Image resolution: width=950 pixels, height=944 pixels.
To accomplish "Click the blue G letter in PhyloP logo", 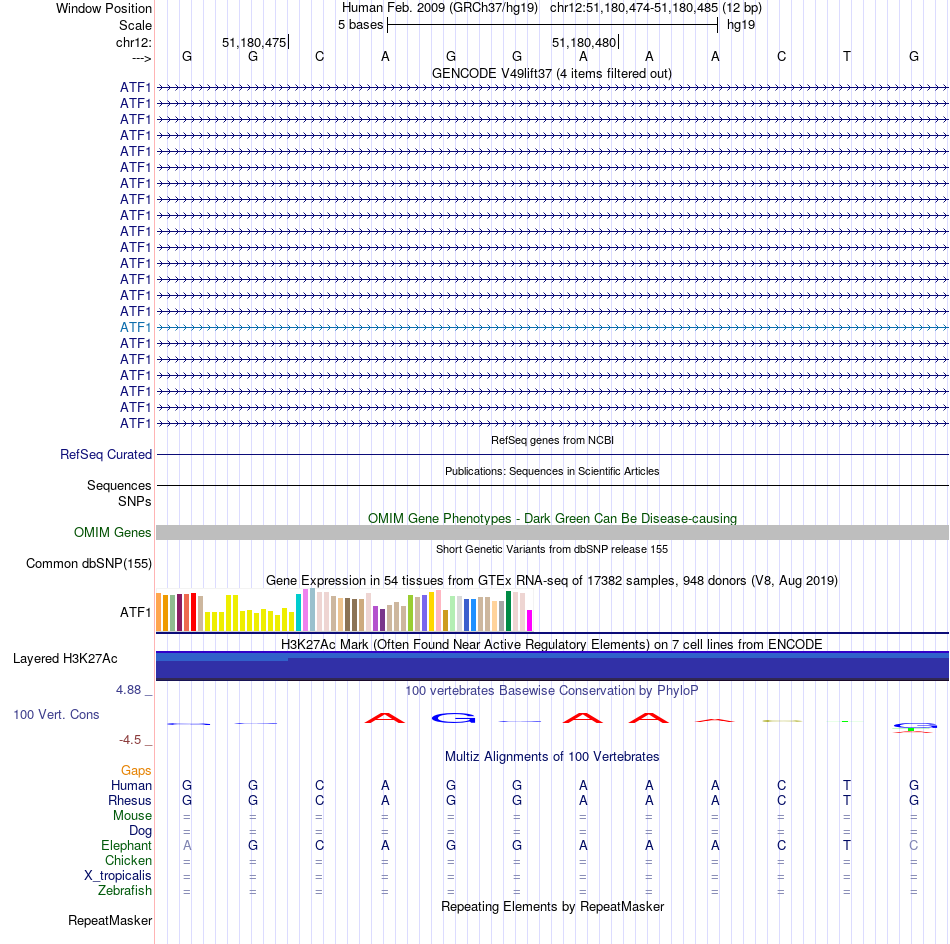I will (x=454, y=718).
